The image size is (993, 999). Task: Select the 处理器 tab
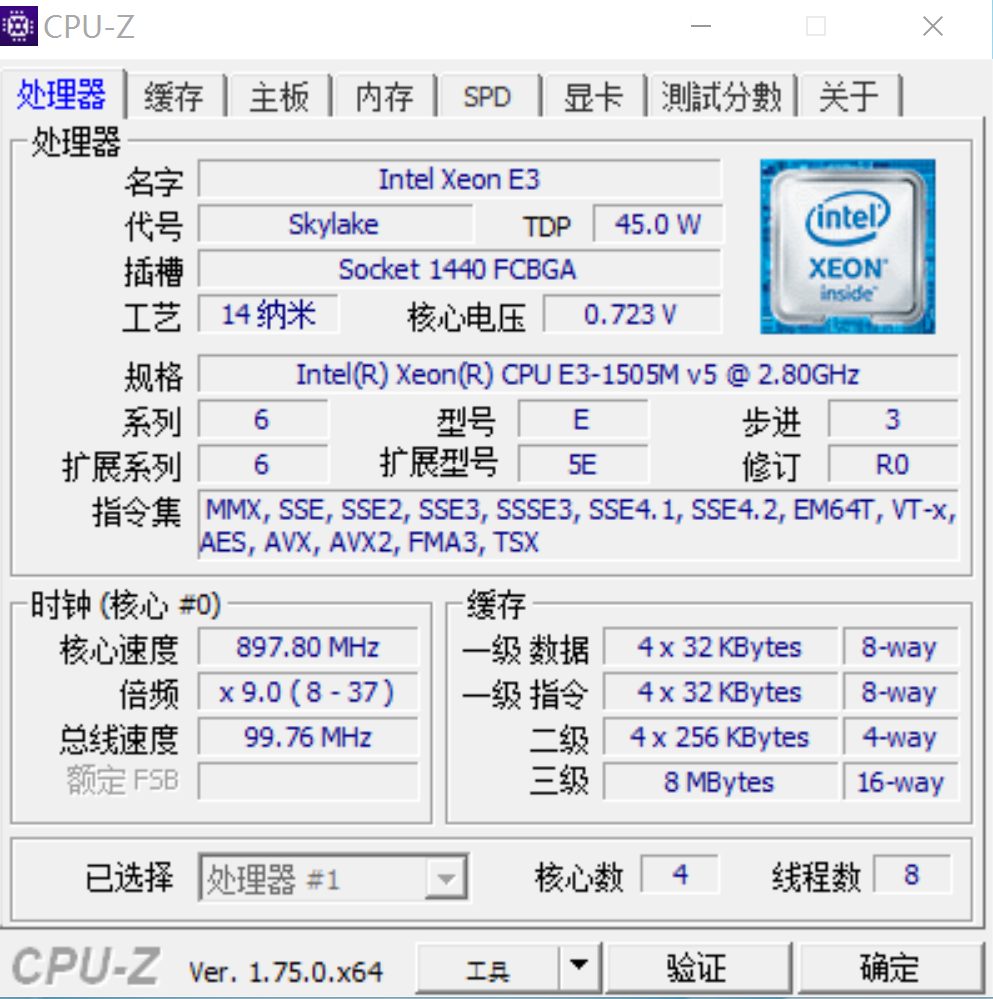click(62, 94)
